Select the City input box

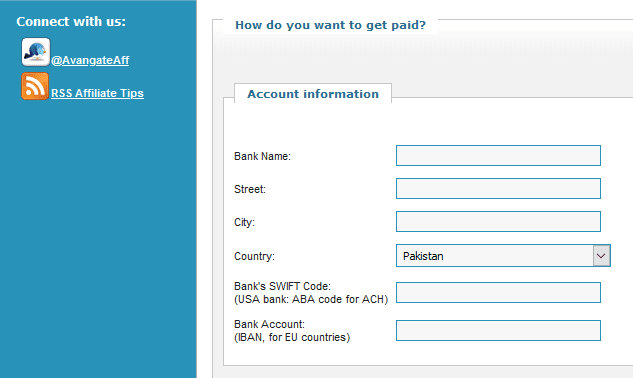[x=498, y=222]
